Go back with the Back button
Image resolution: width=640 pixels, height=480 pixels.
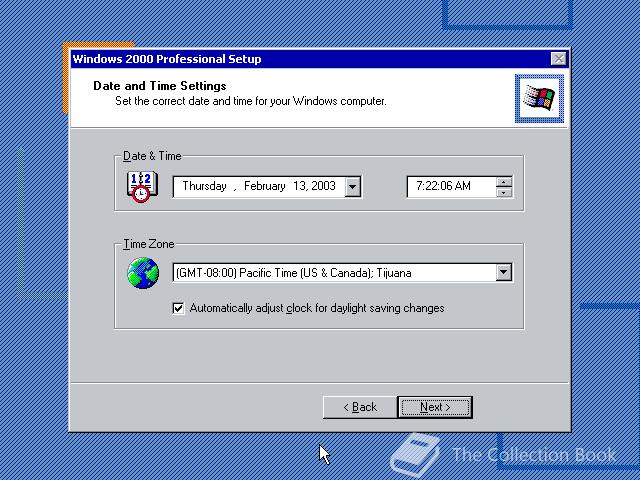(360, 407)
